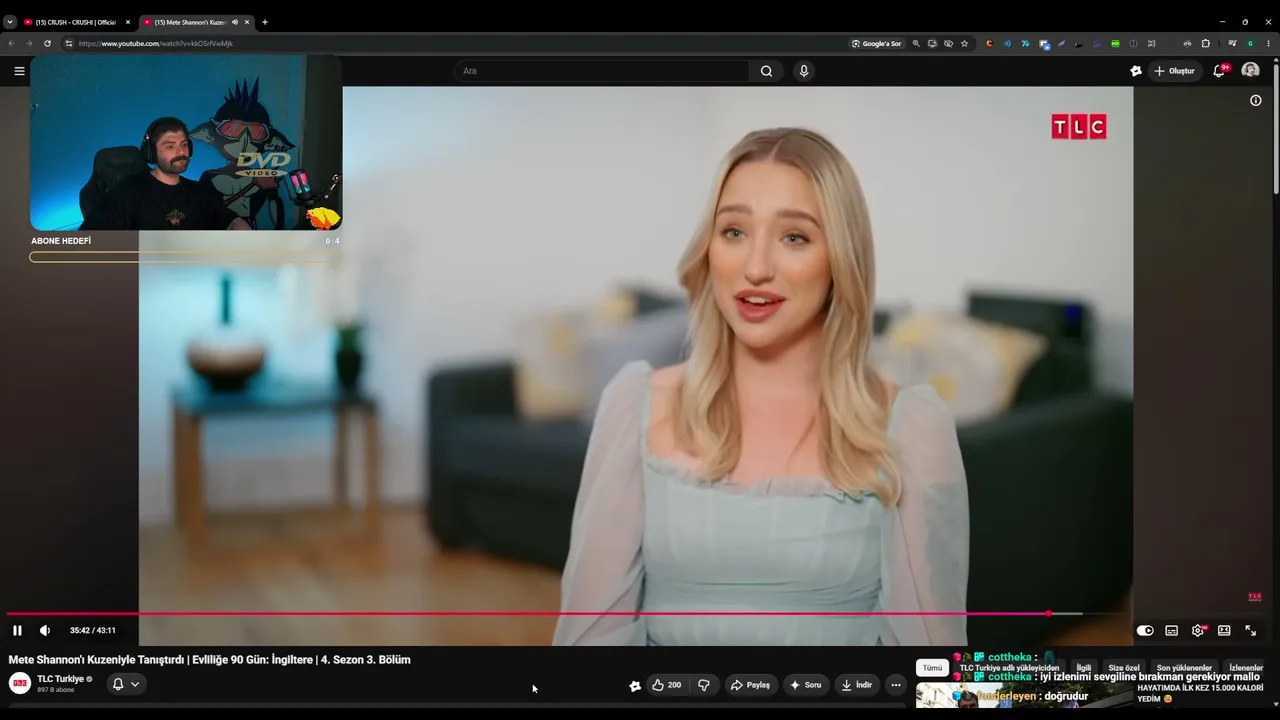Click the install app icon in address bar
This screenshot has height=720, width=1280.
pos(932,43)
